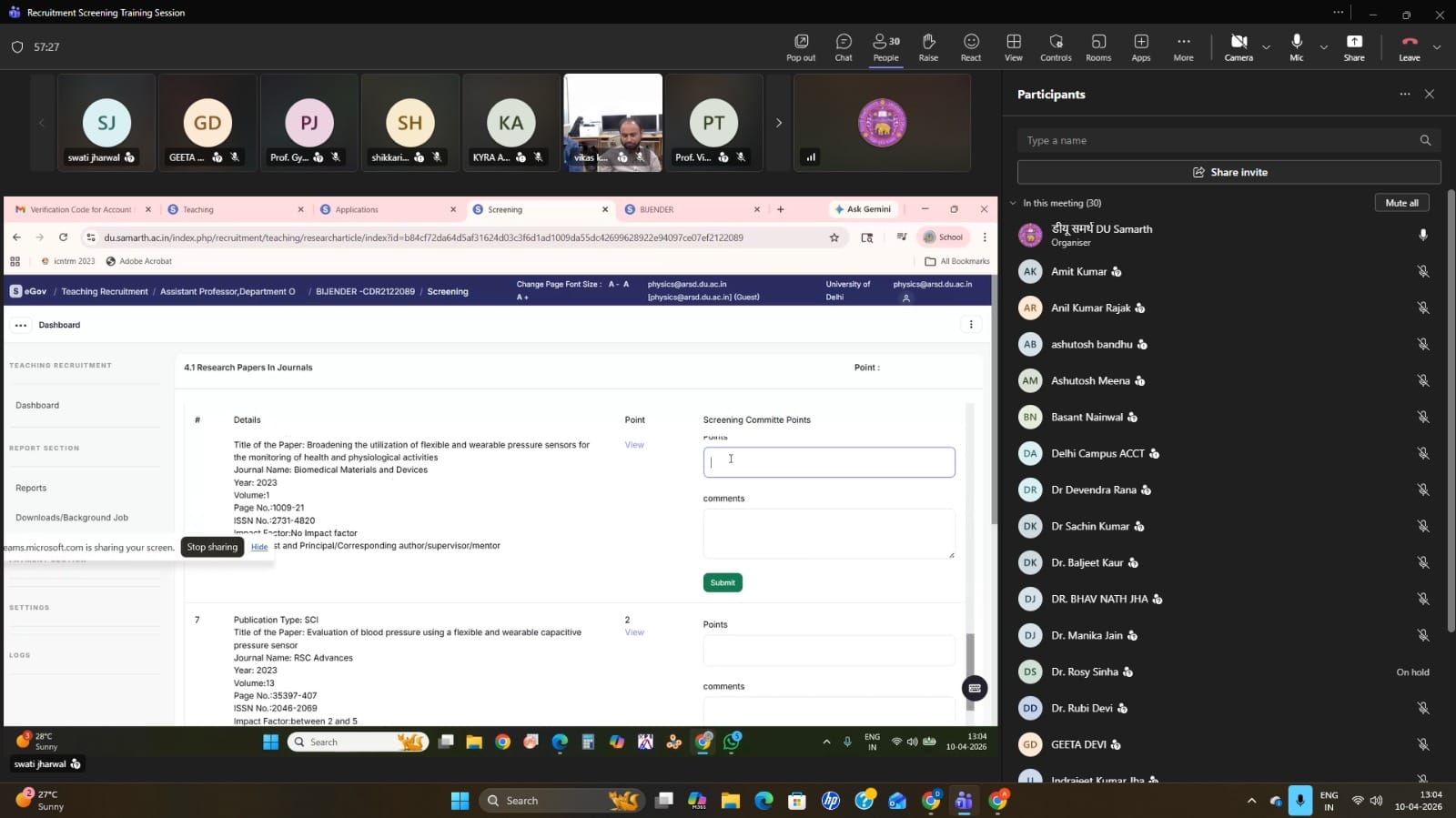Click the Participants panel vertical scrollbar
The image size is (1456, 818).
tap(1451, 409)
